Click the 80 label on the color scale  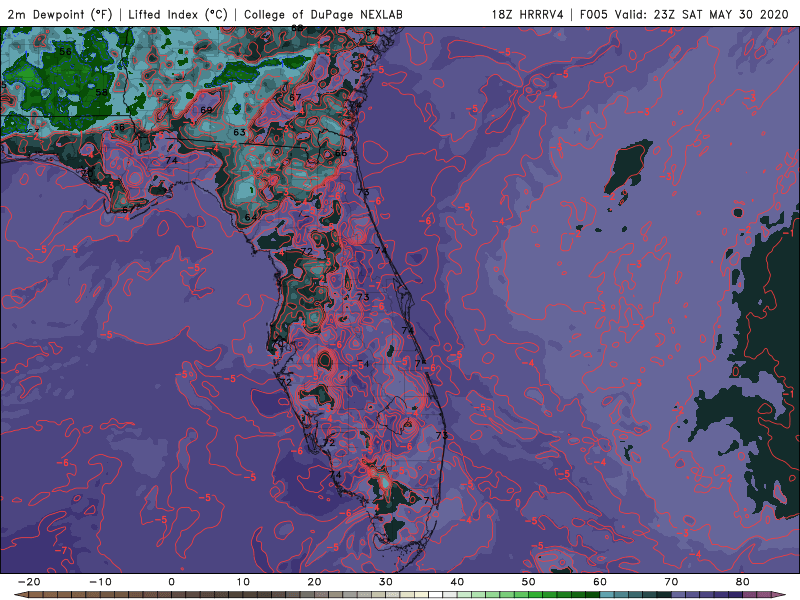tap(743, 582)
